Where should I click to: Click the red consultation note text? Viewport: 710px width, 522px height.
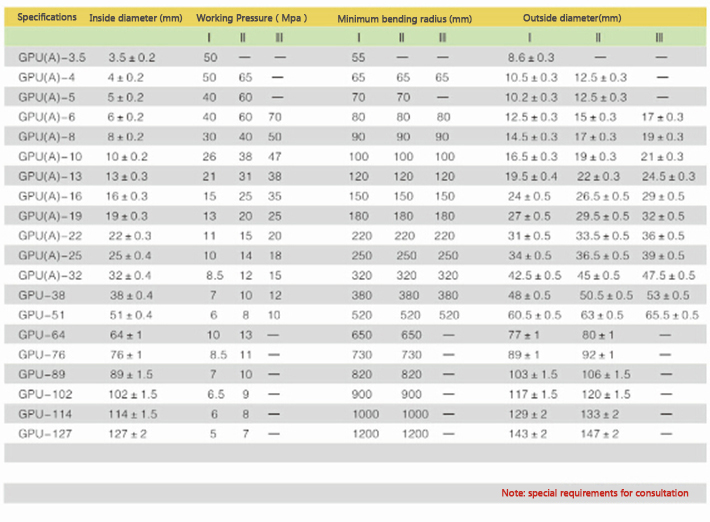(x=595, y=493)
